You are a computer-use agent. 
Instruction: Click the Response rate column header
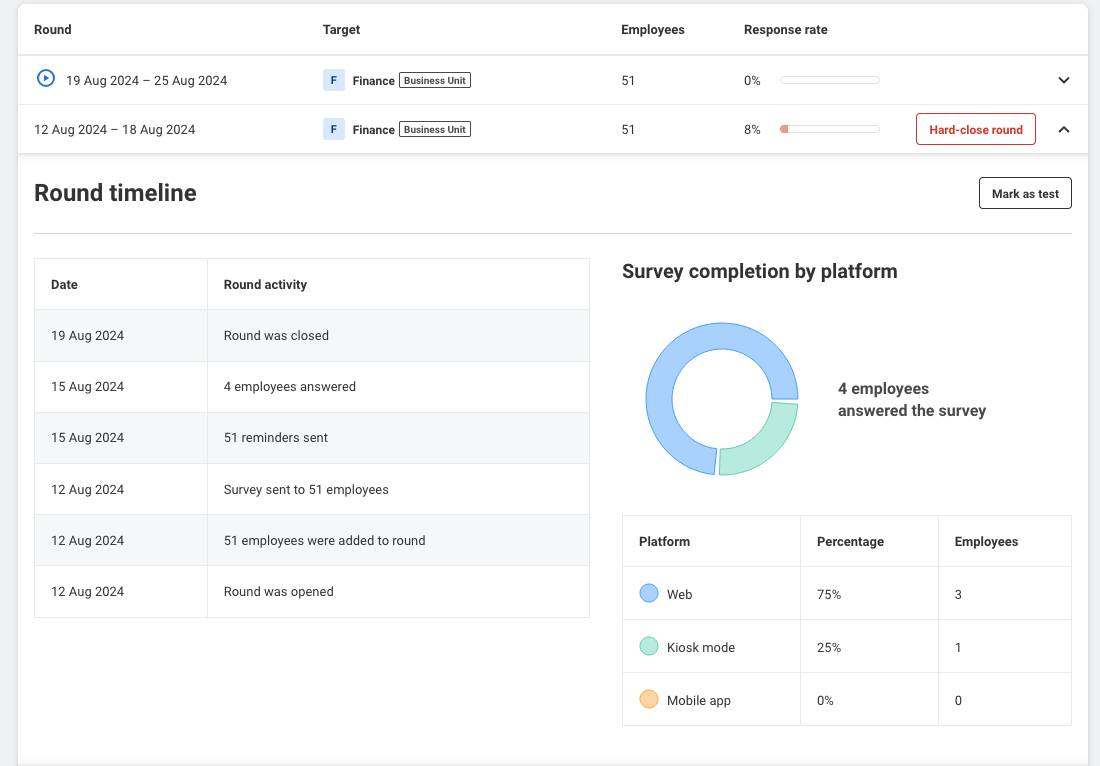point(786,29)
